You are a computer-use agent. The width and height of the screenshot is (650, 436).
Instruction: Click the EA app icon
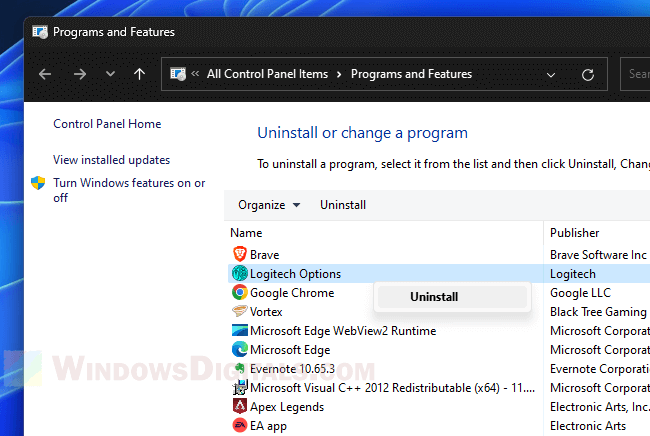point(240,425)
